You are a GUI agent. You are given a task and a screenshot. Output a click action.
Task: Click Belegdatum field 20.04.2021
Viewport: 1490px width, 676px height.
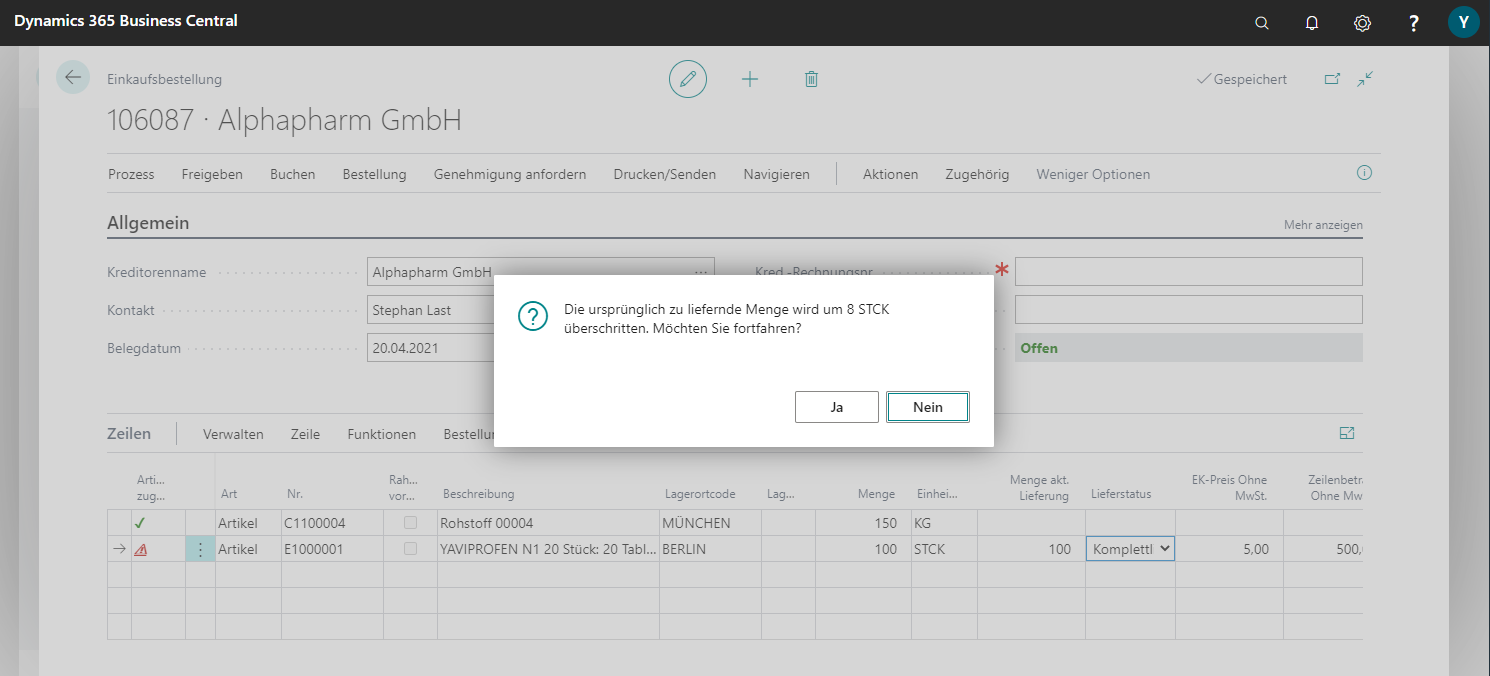click(x=540, y=349)
